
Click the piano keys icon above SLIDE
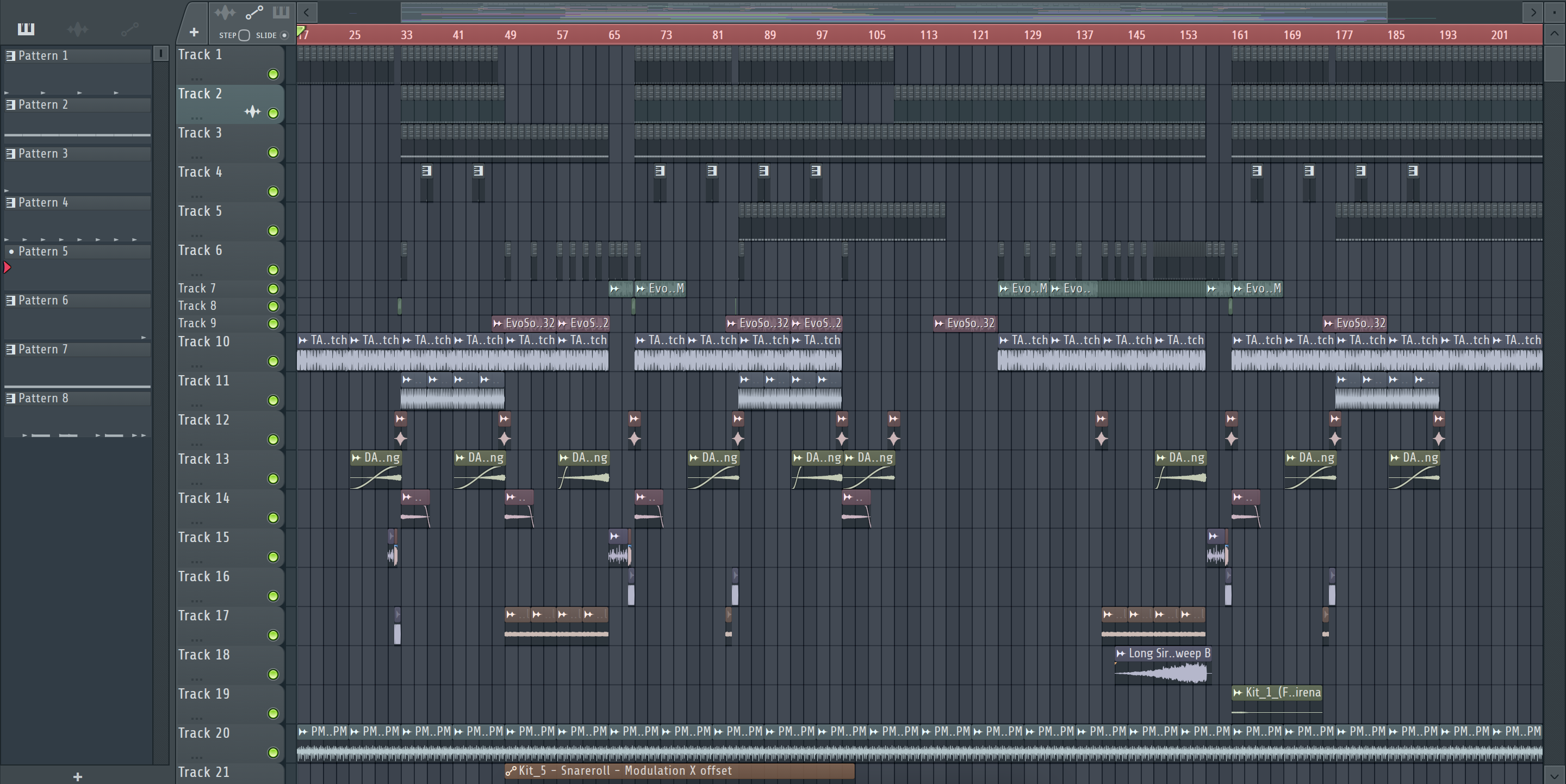click(x=281, y=12)
